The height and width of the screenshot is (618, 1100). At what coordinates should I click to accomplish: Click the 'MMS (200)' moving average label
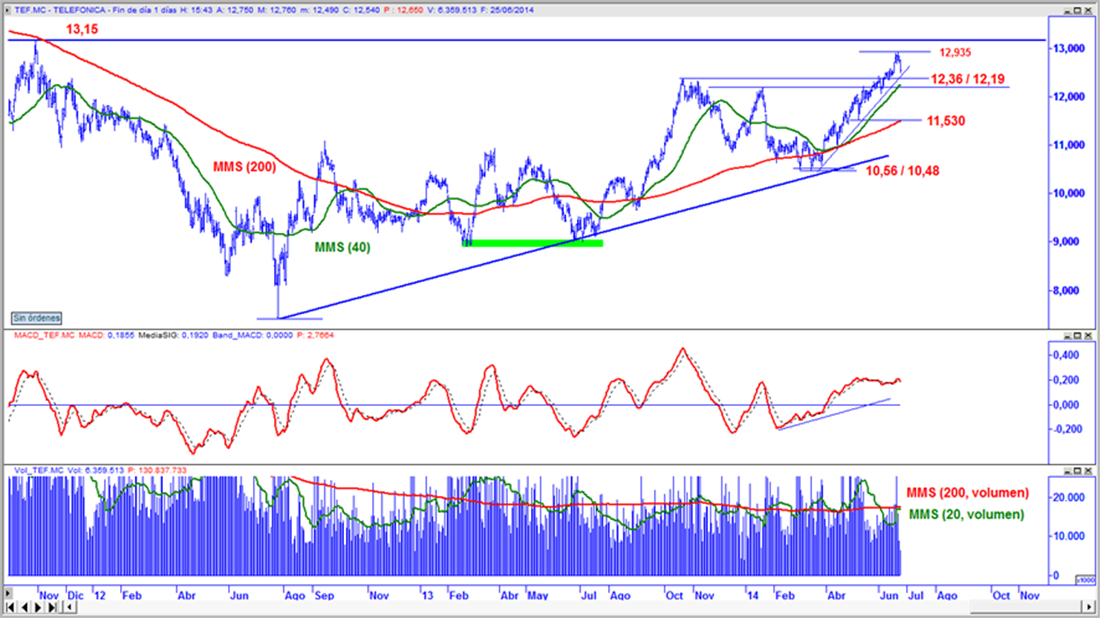(x=245, y=166)
